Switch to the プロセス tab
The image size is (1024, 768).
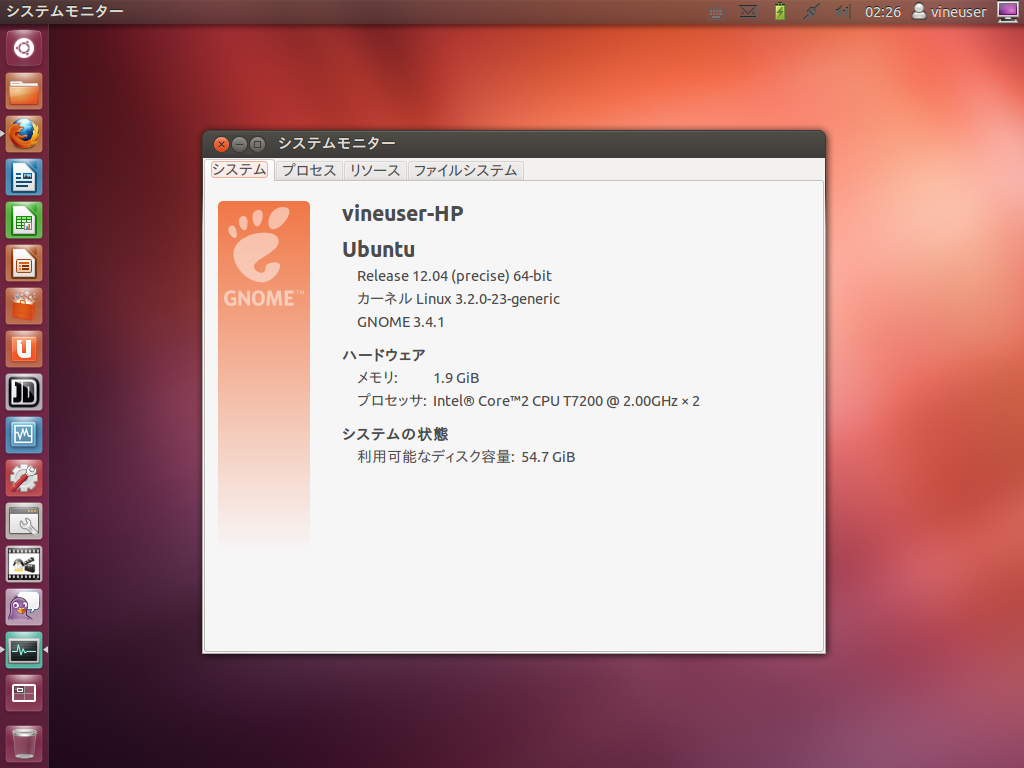point(309,170)
